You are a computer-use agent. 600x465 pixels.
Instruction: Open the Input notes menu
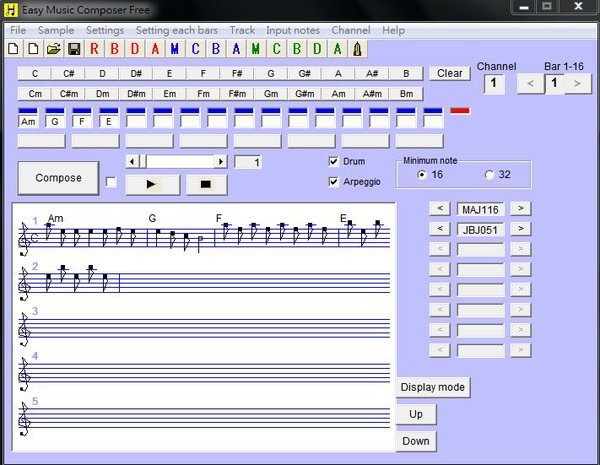click(x=293, y=30)
